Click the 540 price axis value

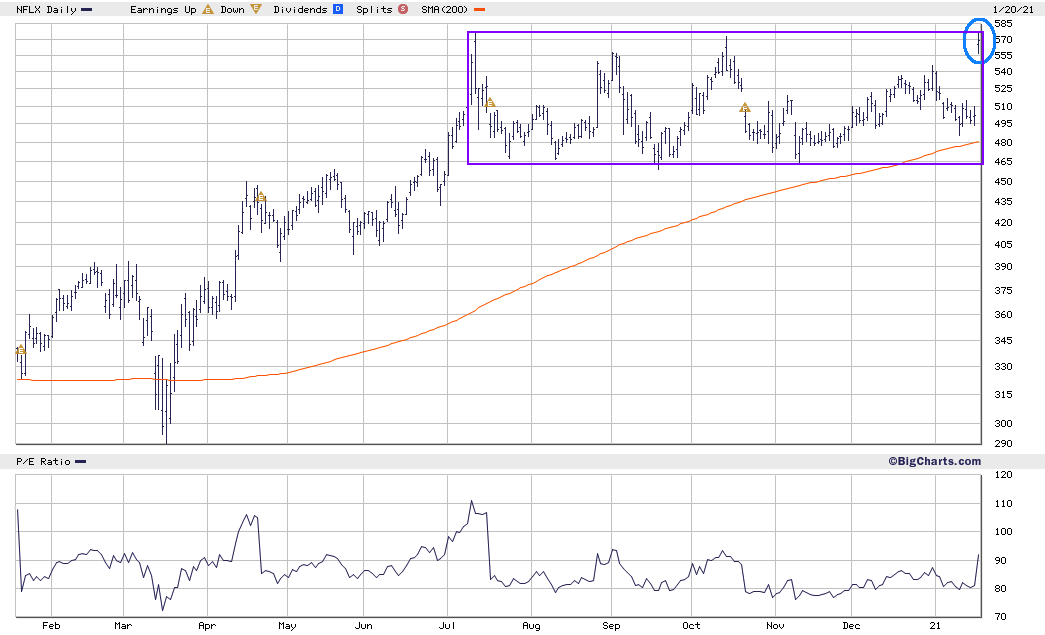coord(1004,72)
